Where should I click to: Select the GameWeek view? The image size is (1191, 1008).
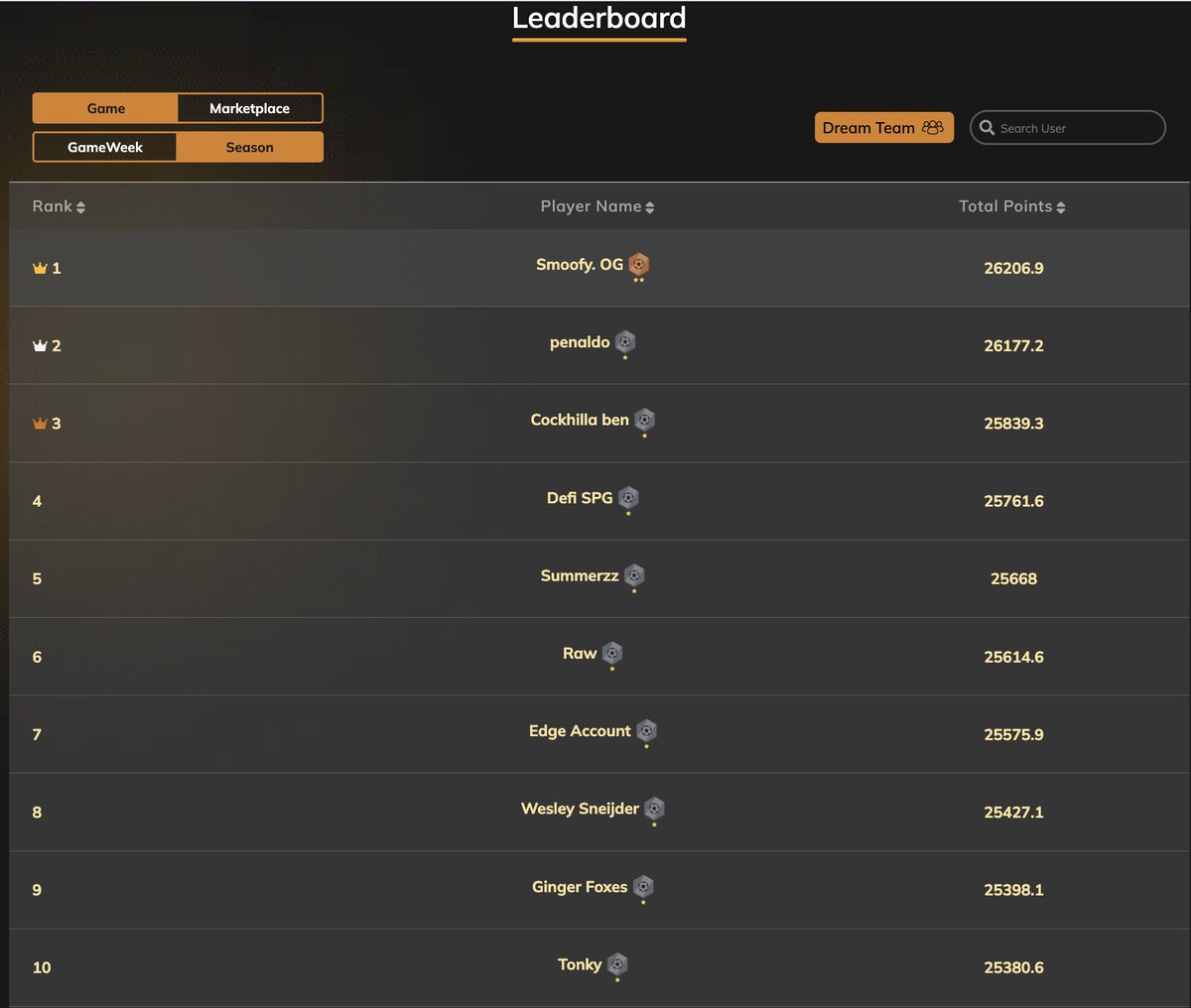point(105,147)
